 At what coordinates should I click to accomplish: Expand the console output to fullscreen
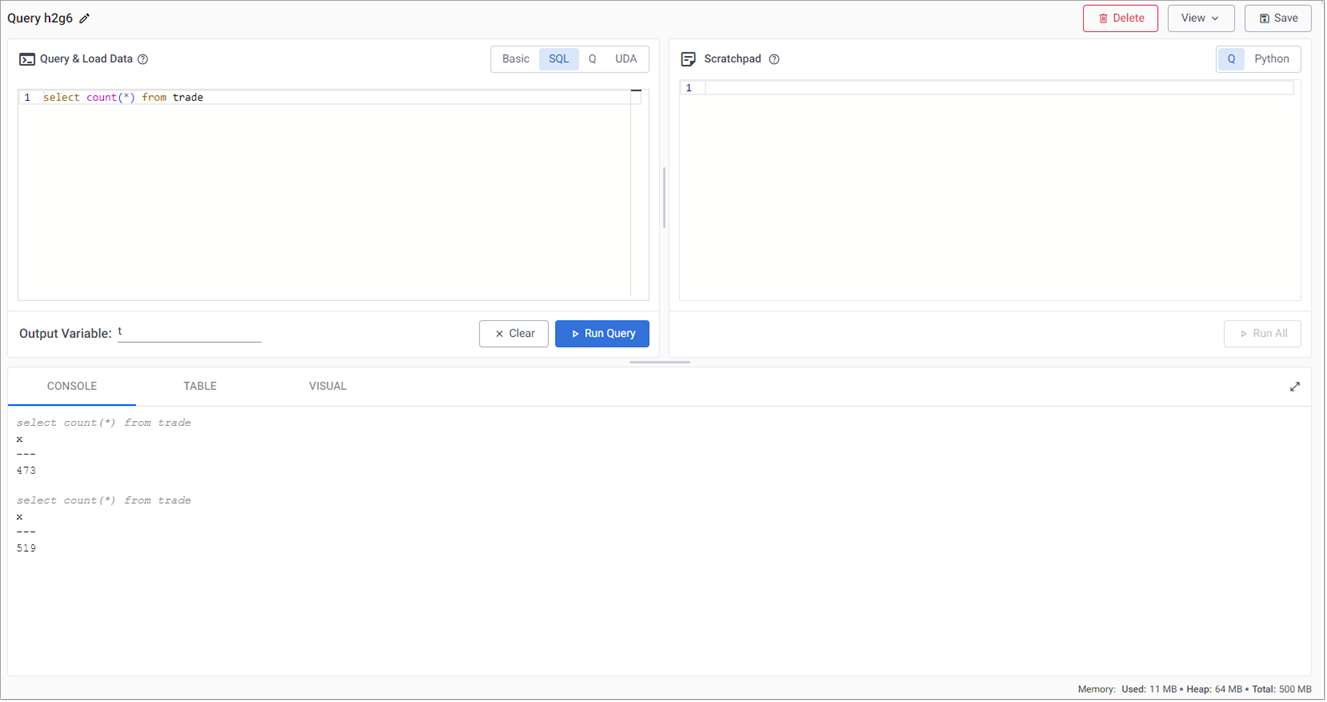tap(1295, 387)
